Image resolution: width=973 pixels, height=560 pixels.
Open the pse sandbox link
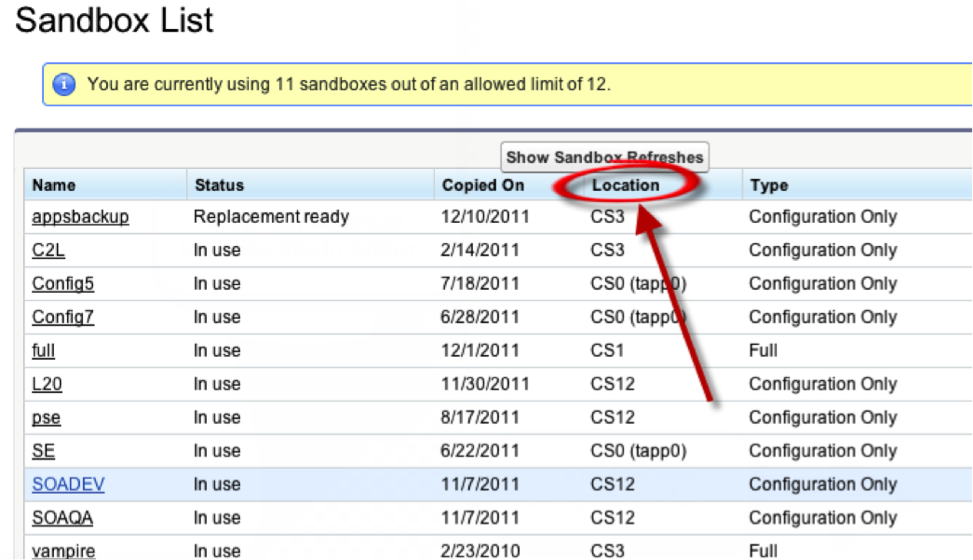coord(46,418)
